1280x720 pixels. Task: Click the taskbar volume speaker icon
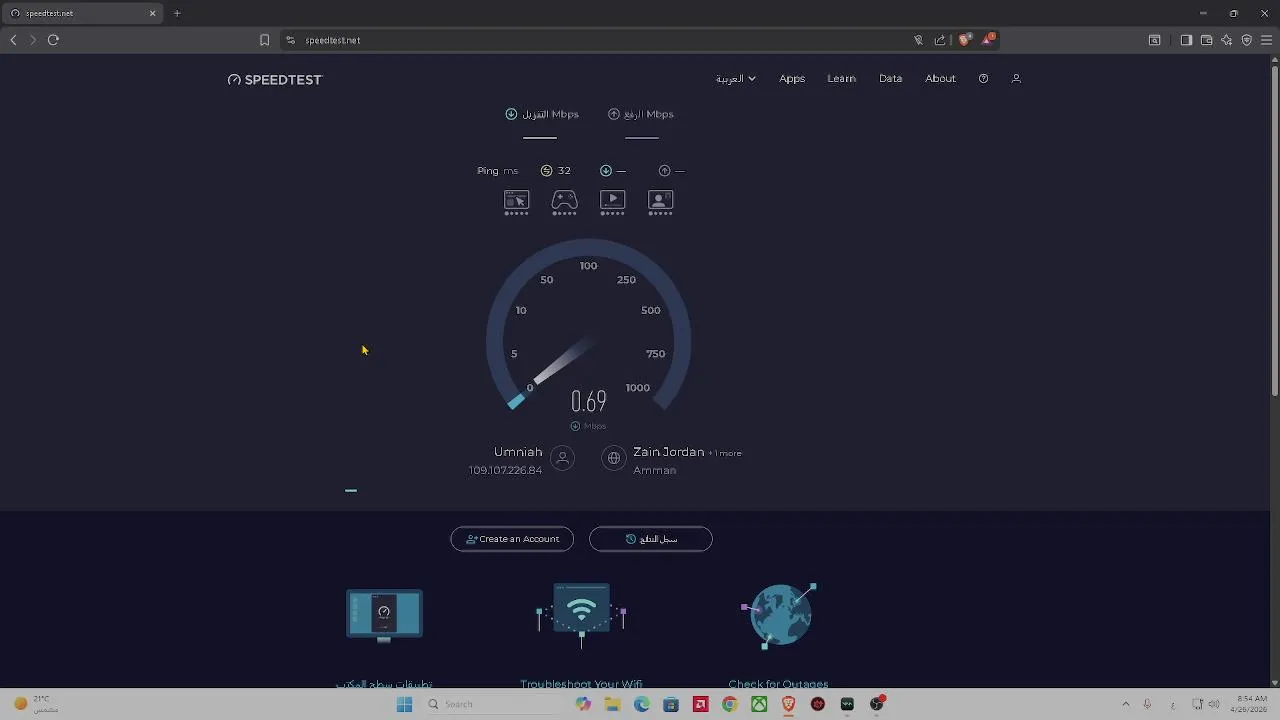[1214, 704]
